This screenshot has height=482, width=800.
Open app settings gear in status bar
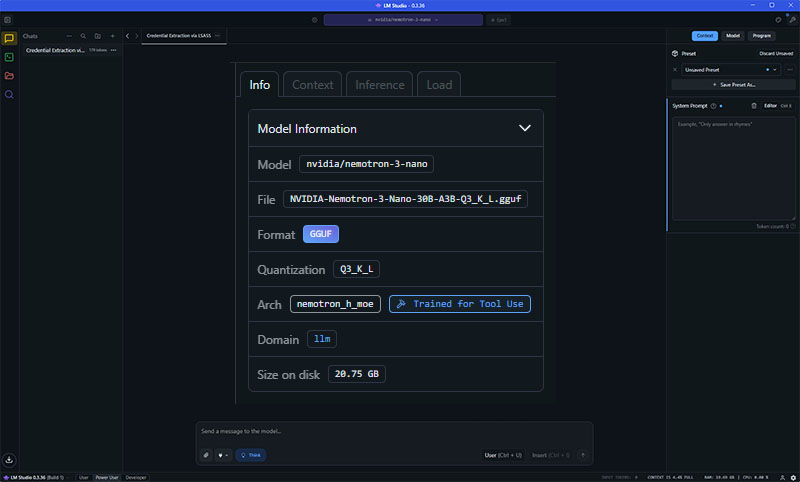[x=793, y=477]
